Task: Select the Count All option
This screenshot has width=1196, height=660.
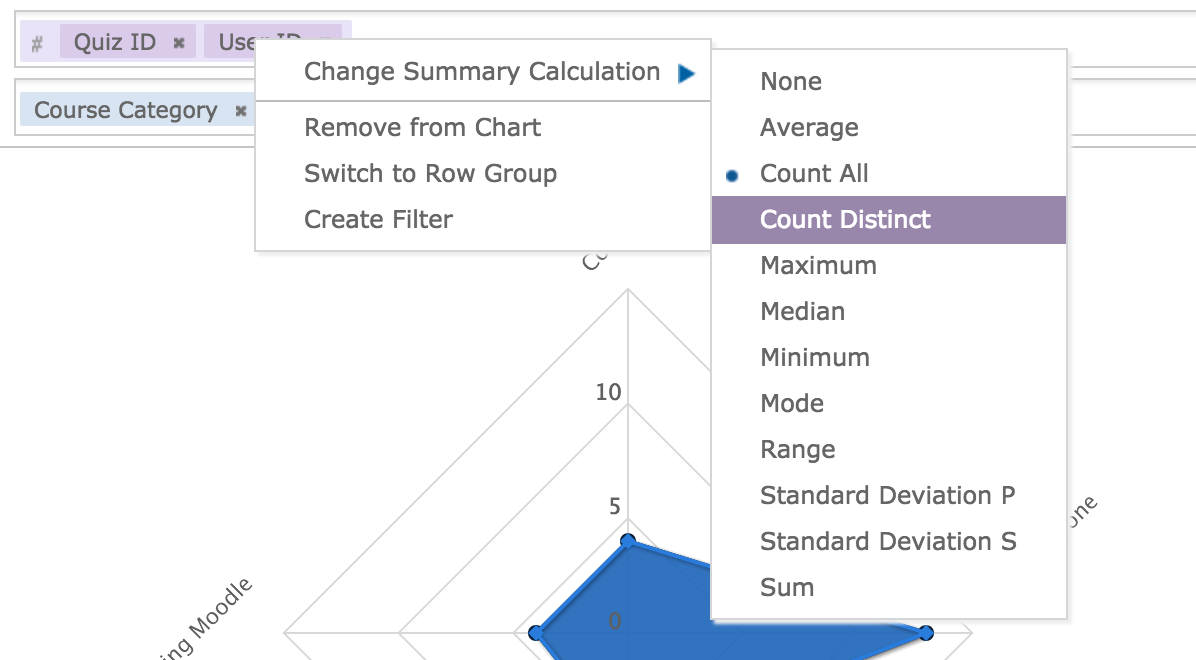Action: tap(813, 174)
